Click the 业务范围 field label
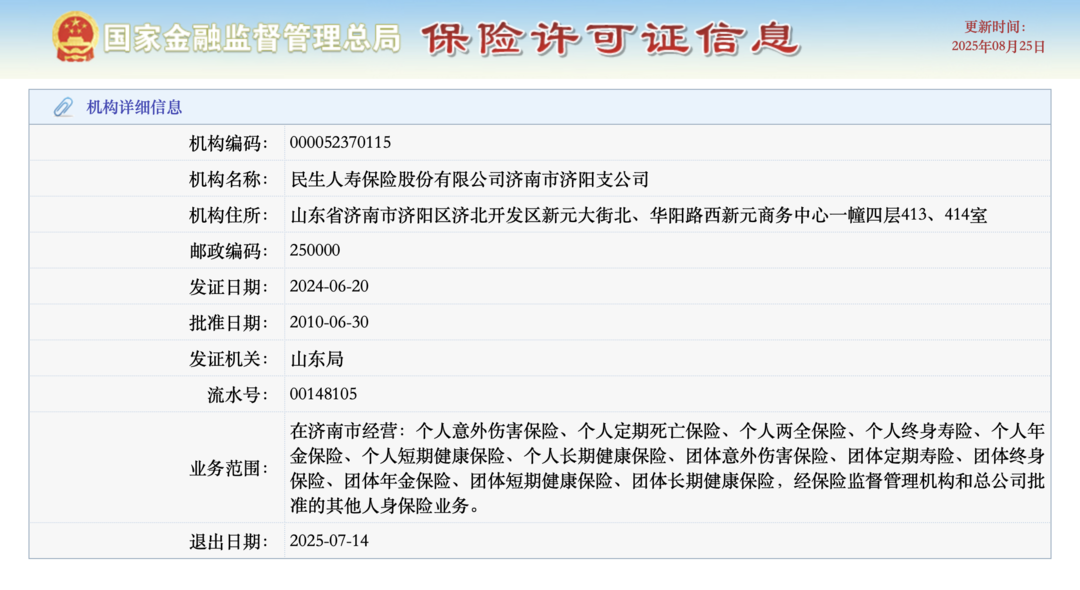 tap(228, 468)
